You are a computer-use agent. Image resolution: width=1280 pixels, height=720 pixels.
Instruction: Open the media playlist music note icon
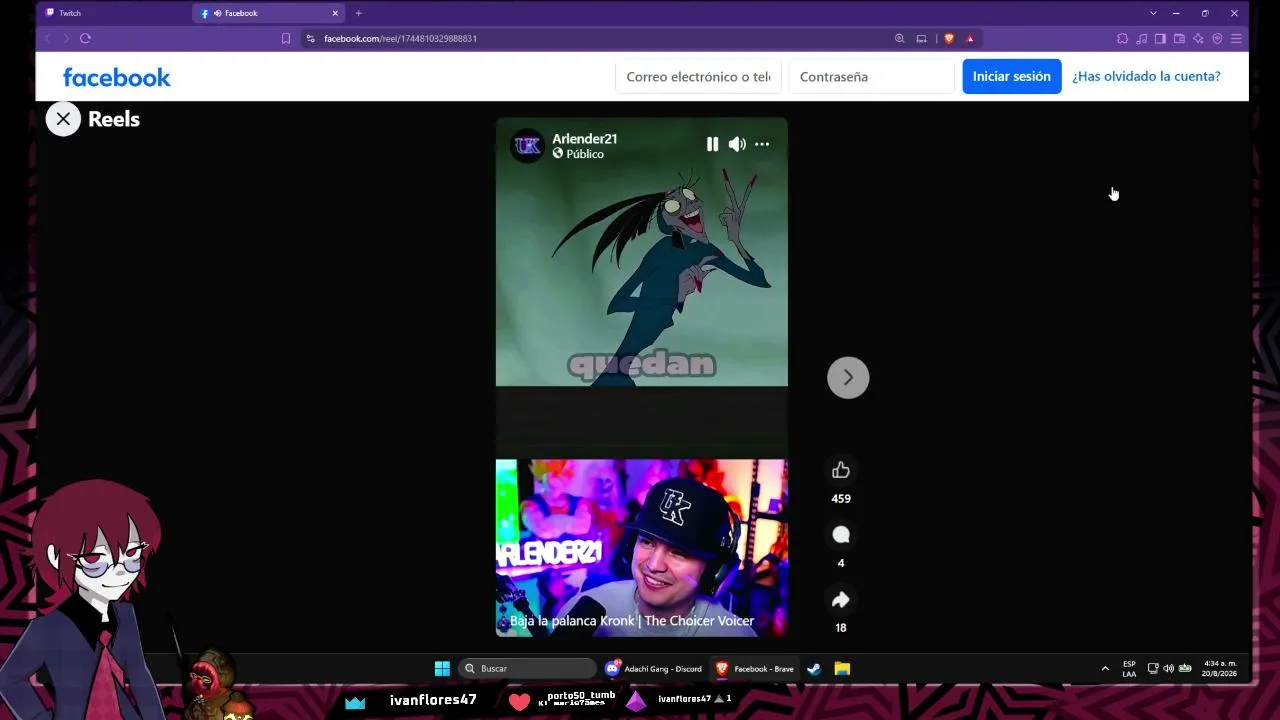click(x=1141, y=38)
